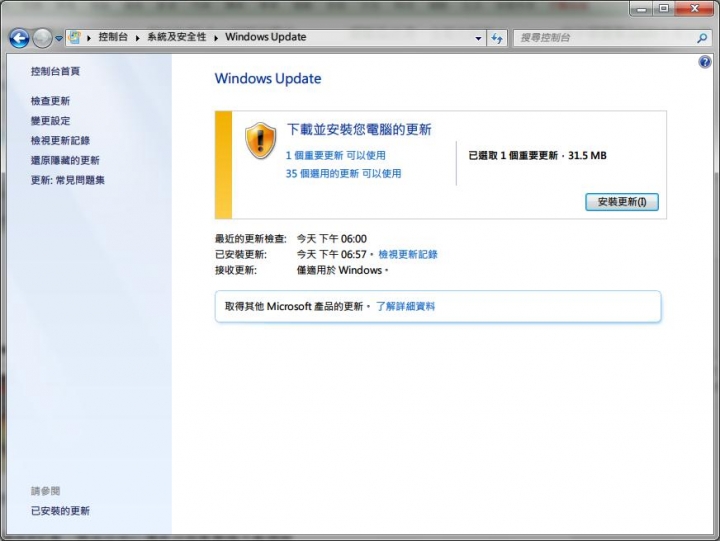Close the Windows Update window
The width and height of the screenshot is (720, 541).
tap(695, 9)
